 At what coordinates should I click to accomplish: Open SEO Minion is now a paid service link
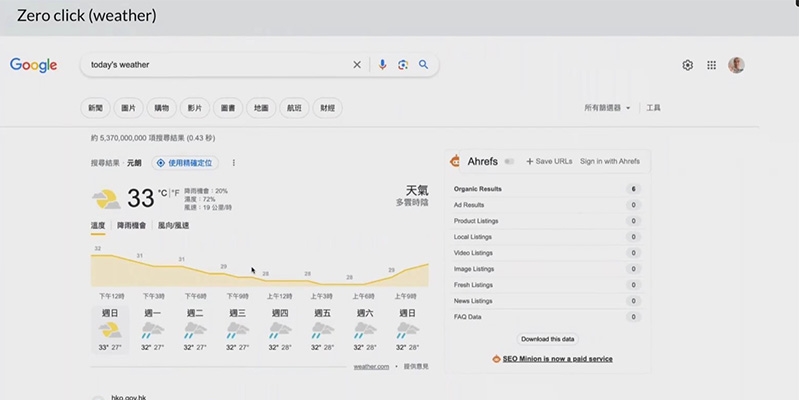[558, 359]
